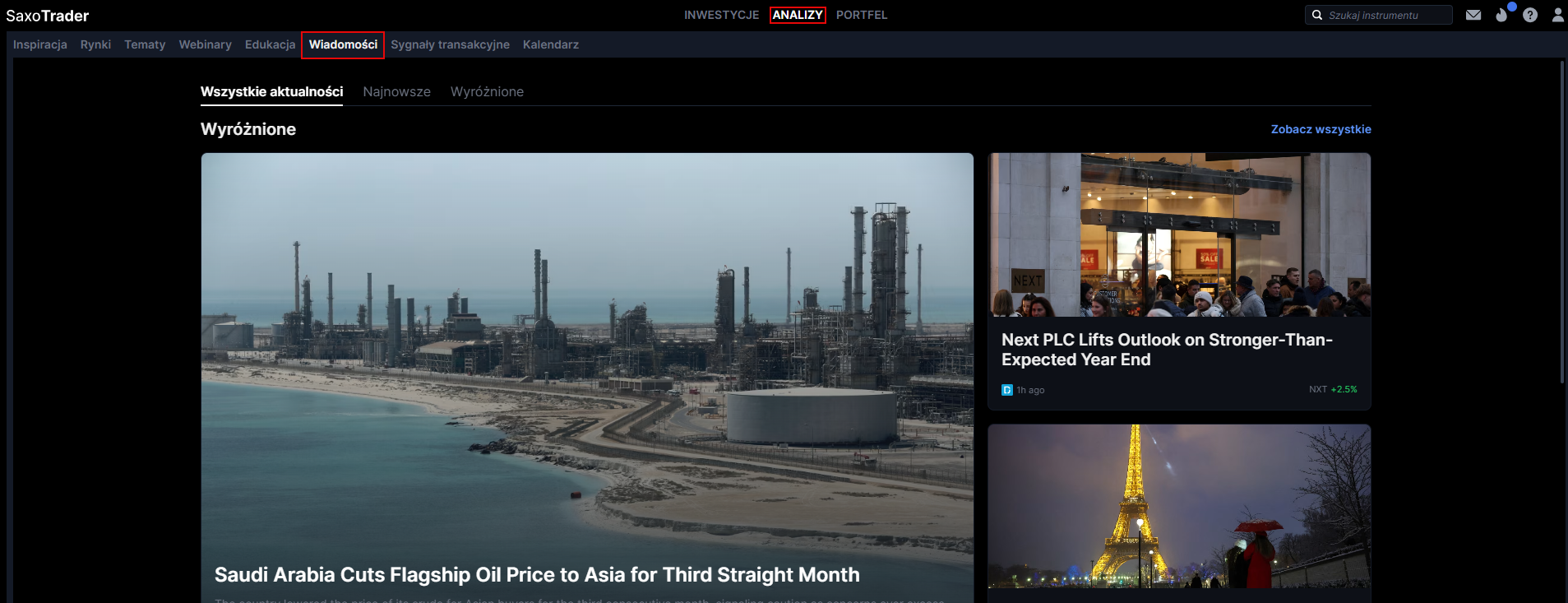Open the help question mark icon
Image resolution: width=1568 pixels, height=603 pixels.
tap(1530, 15)
